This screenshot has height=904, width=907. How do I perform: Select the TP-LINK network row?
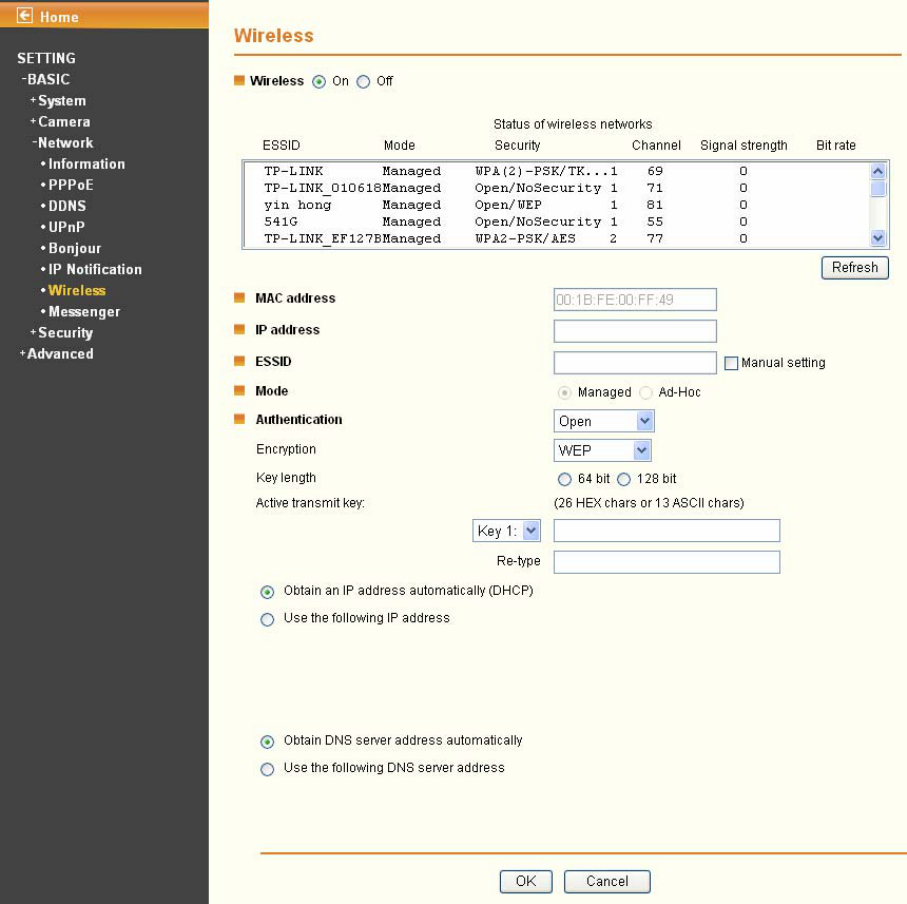[x=556, y=171]
